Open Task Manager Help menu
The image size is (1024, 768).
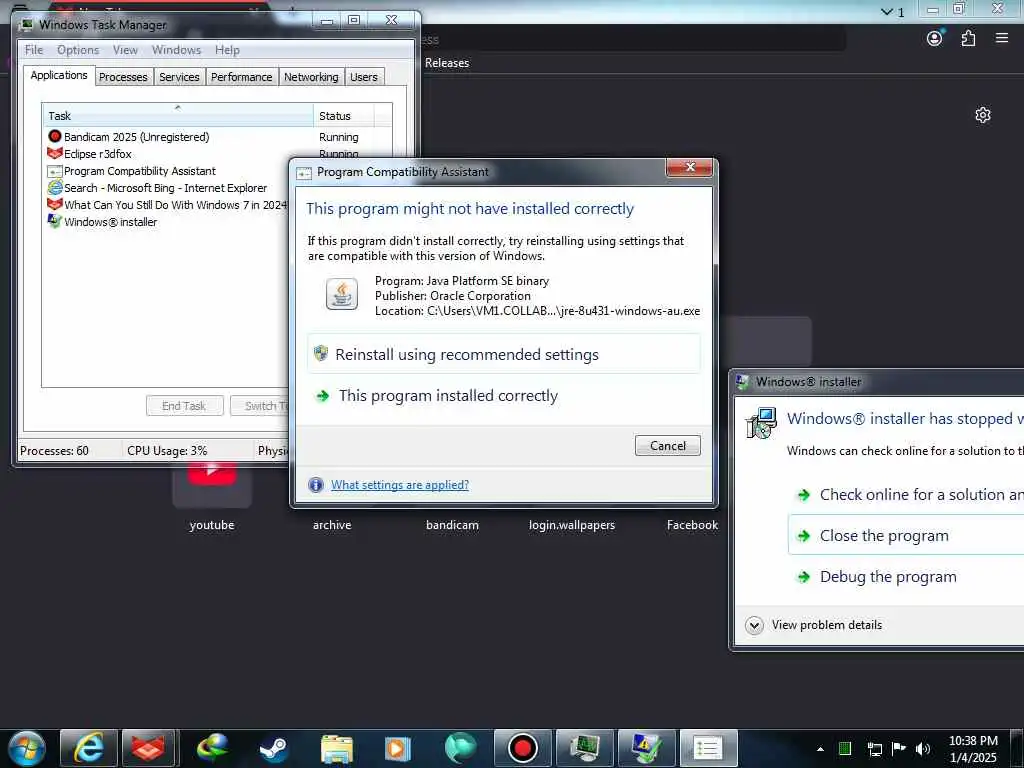coord(227,50)
